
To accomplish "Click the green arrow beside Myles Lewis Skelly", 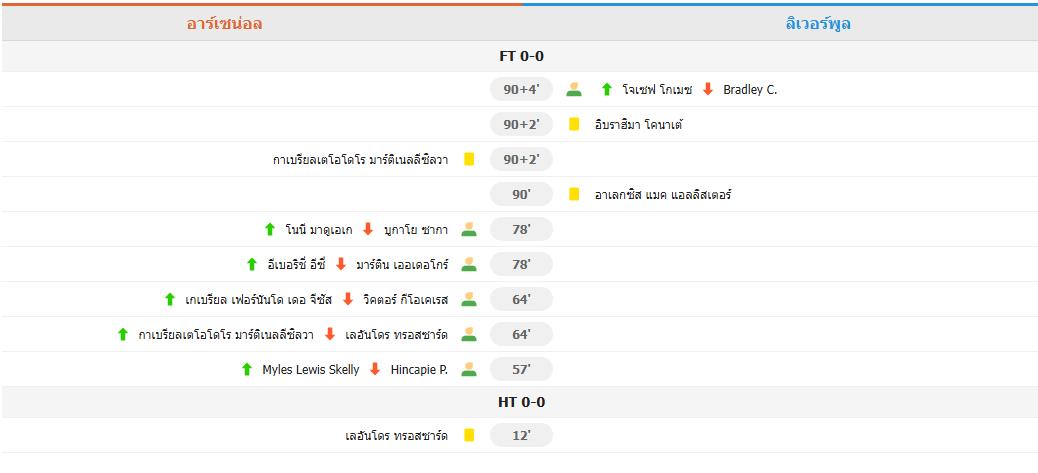I will click(x=247, y=370).
